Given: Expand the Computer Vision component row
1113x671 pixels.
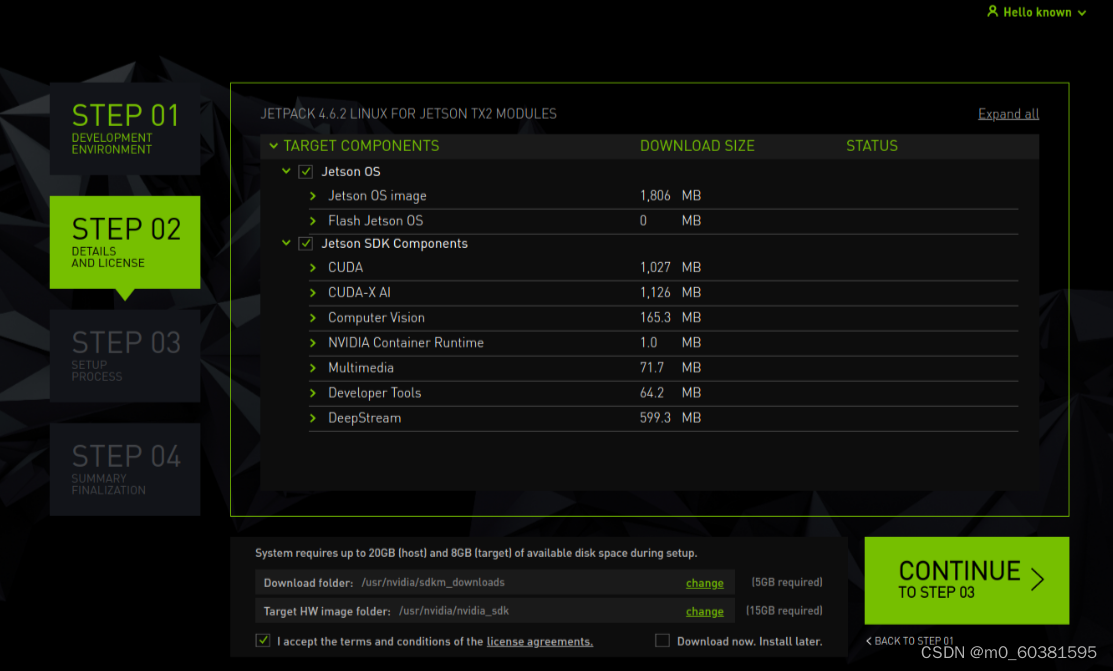Looking at the screenshot, I should (312, 317).
